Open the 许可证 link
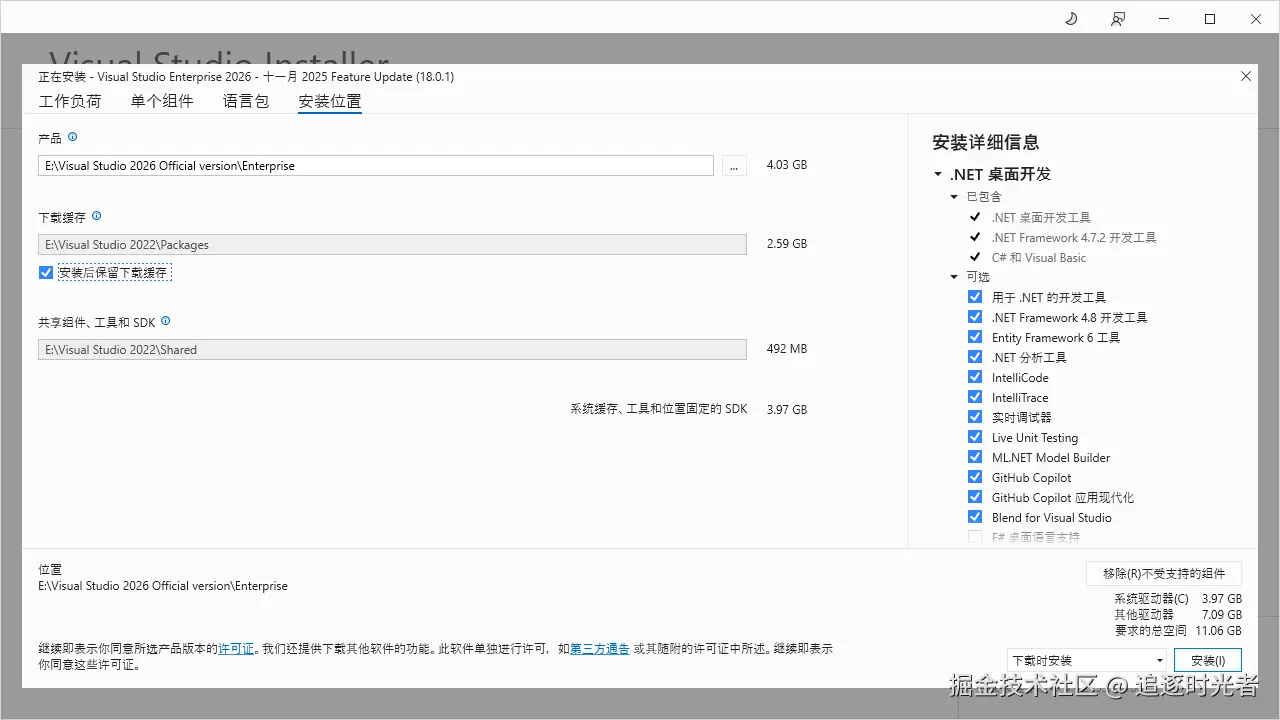1280x720 pixels. (x=236, y=648)
